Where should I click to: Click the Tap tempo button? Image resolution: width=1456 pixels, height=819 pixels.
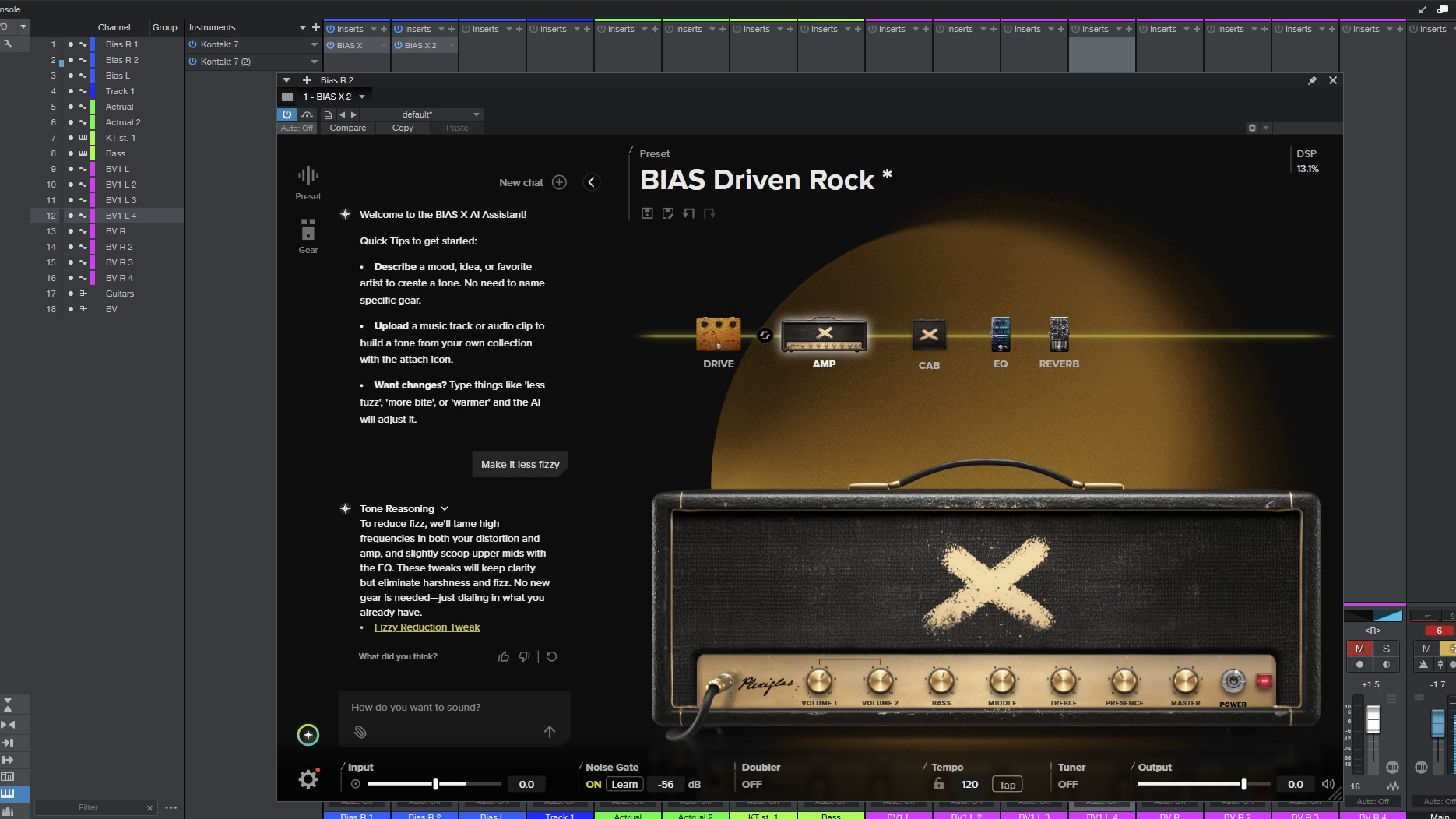coord(1007,784)
